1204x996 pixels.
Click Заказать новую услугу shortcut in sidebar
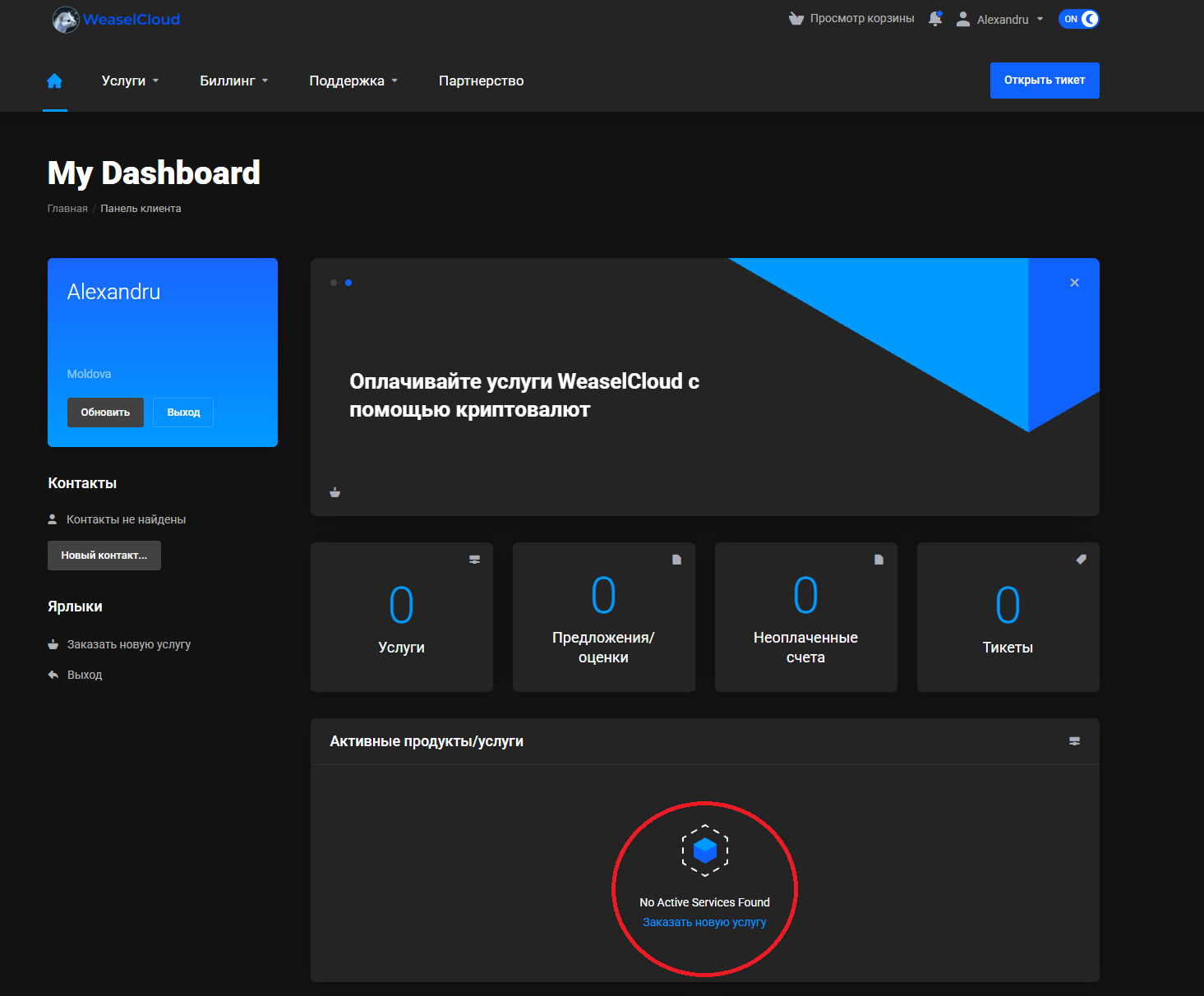point(129,644)
